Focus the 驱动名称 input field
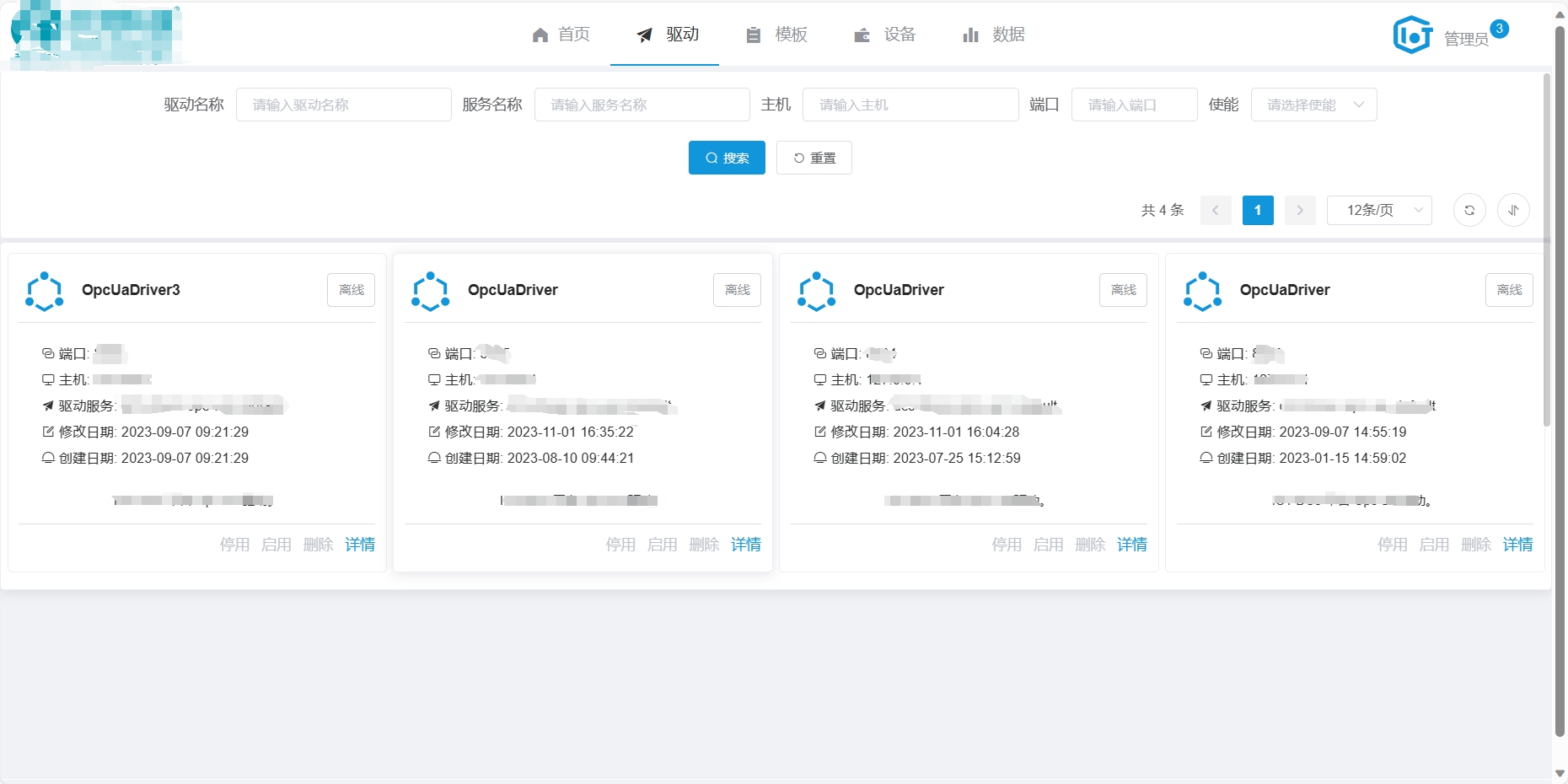Viewport: 1568px width, 784px height. coord(344,105)
